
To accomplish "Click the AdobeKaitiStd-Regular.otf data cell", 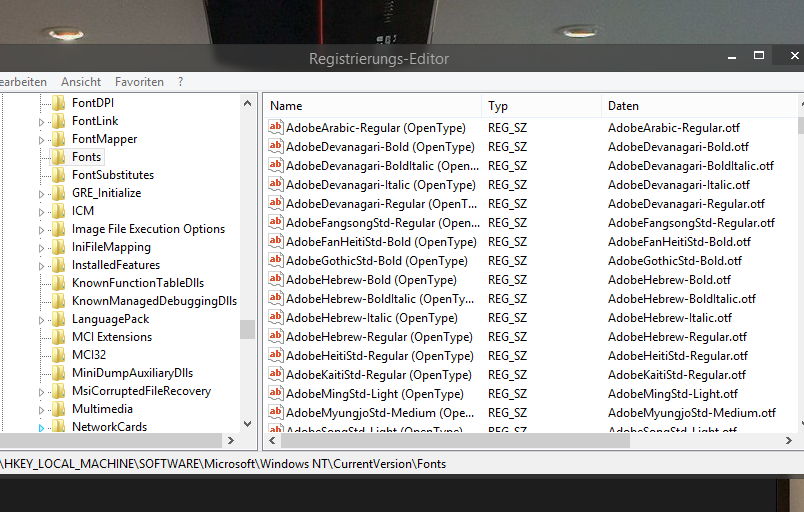I will [677, 375].
